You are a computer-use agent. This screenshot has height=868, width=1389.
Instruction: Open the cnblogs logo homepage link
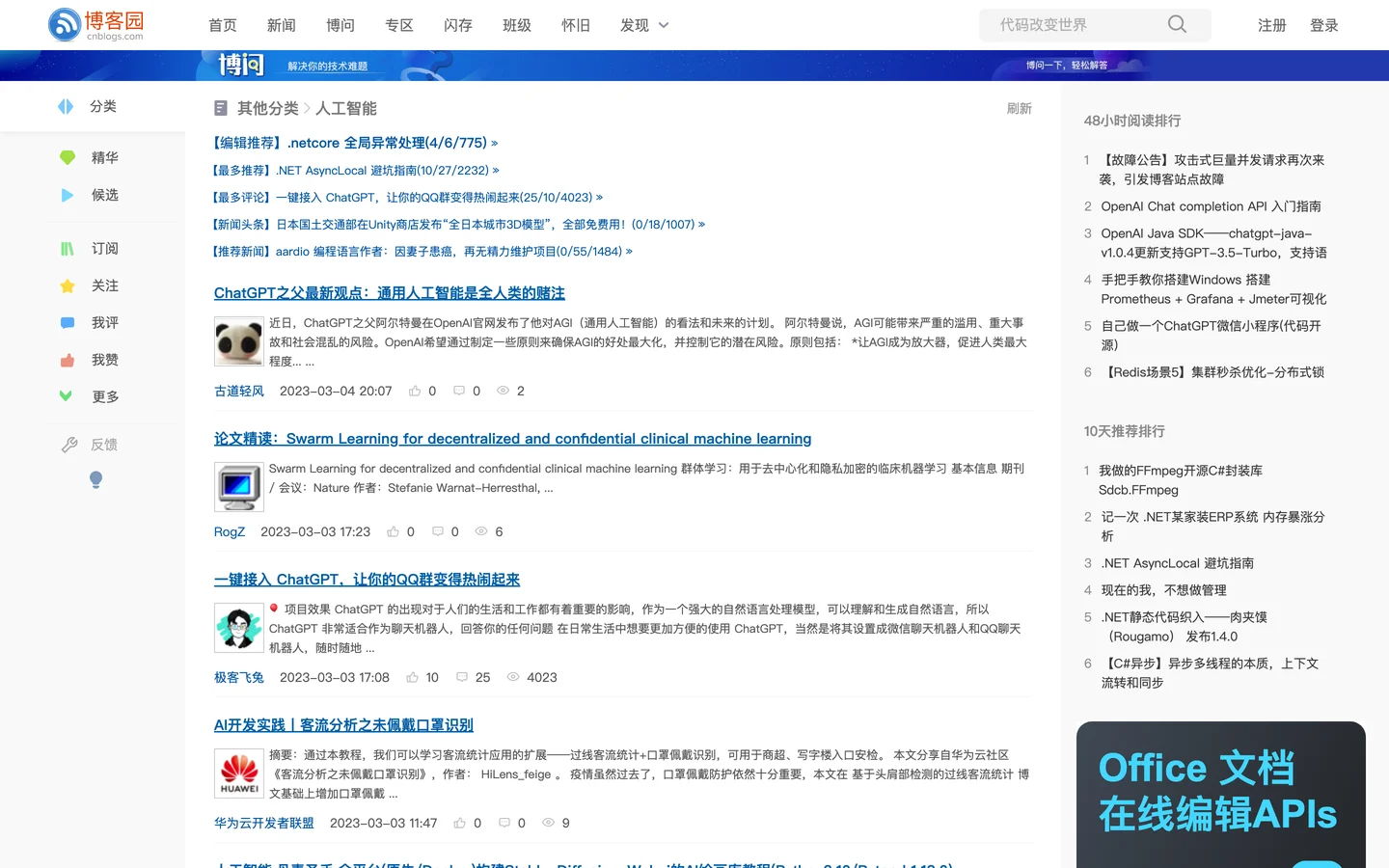(x=95, y=25)
